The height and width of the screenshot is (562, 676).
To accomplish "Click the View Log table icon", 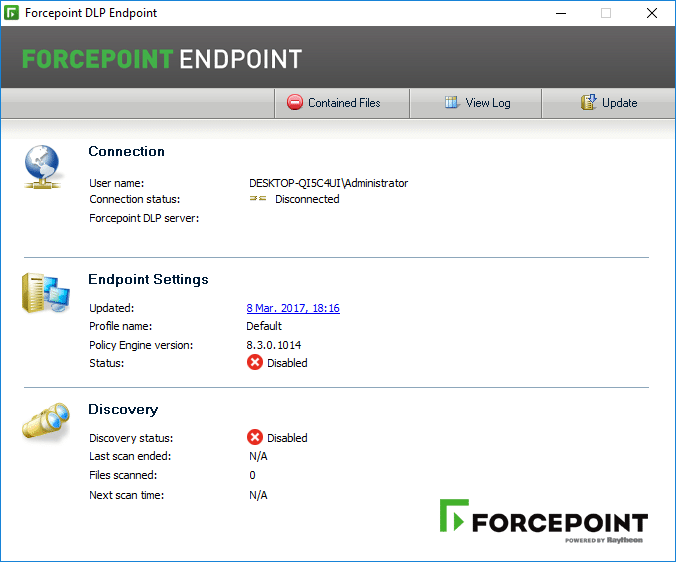I will coord(451,102).
